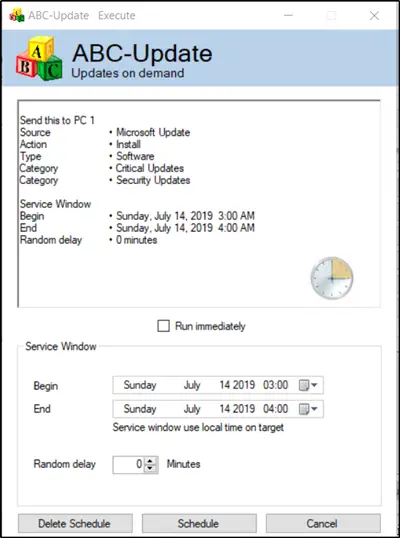
Task: Select the Begin time 03:00 value
Action: click(275, 385)
